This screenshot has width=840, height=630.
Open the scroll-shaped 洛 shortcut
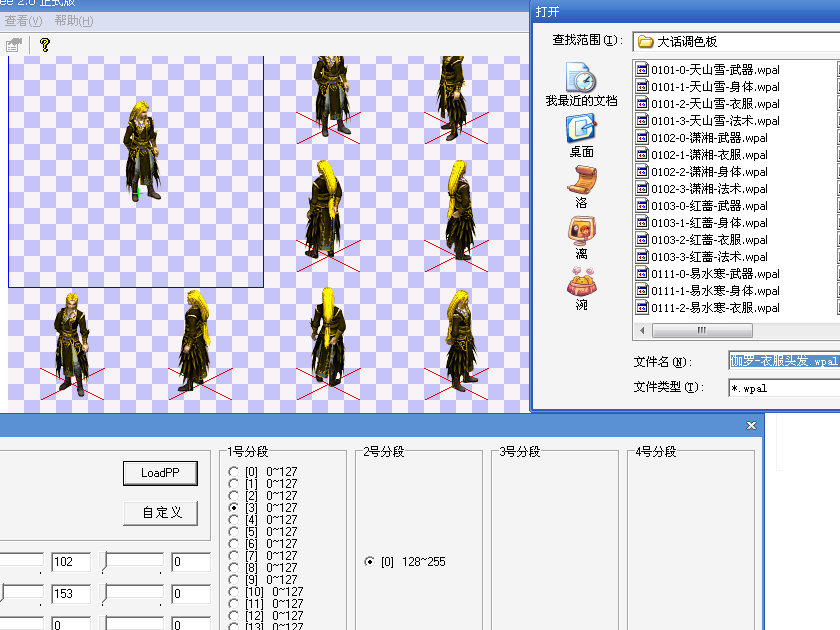point(581,187)
